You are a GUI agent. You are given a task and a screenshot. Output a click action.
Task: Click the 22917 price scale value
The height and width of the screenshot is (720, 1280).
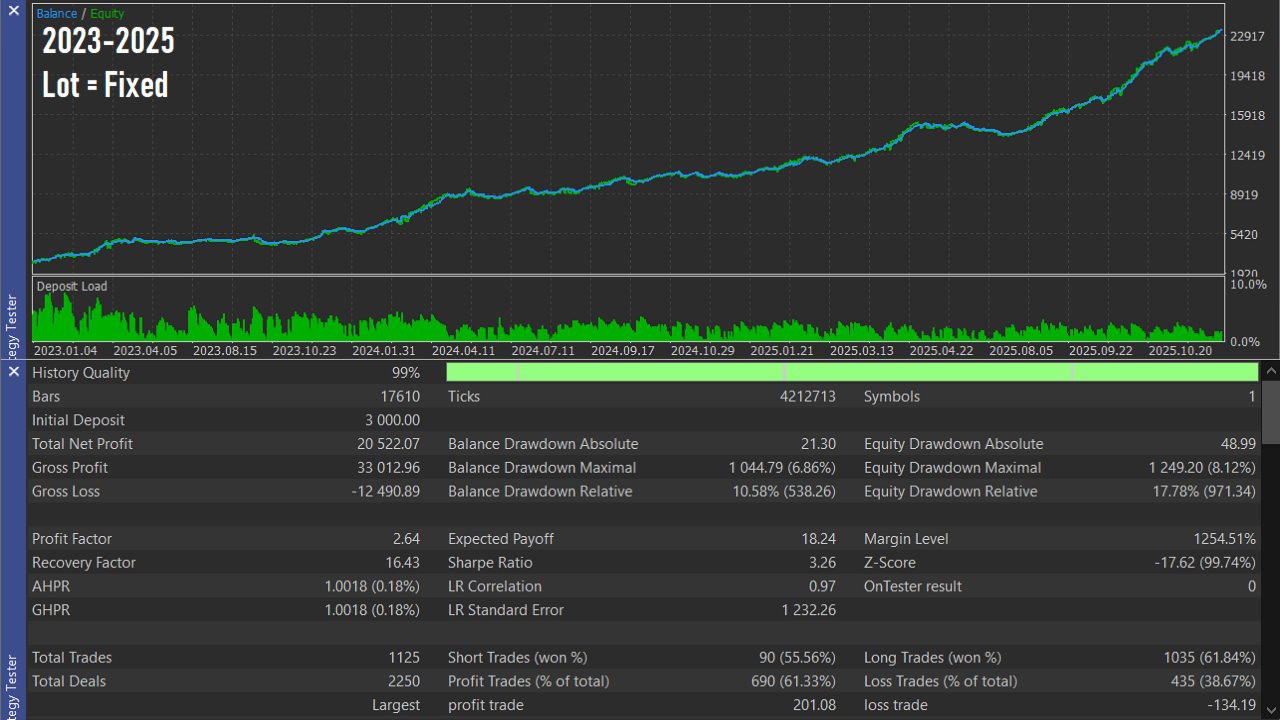1248,37
